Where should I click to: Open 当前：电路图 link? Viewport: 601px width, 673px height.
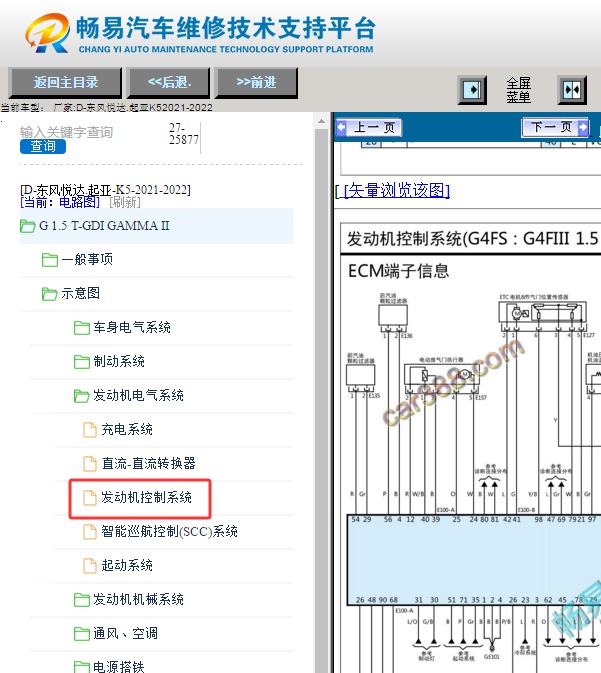60,202
